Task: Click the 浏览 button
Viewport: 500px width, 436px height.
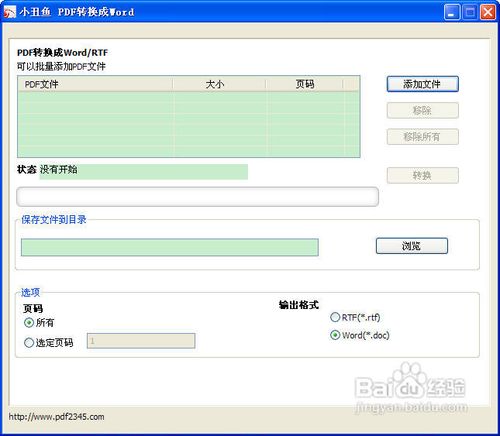Action: click(412, 246)
